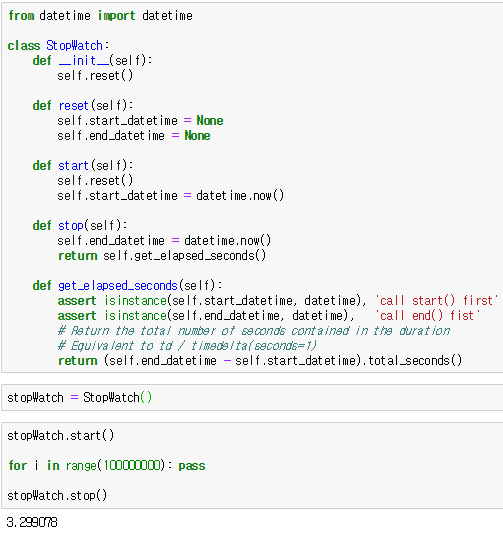Click the output value 3.299078
Viewport: 503px width, 535px height.
tap(32, 522)
